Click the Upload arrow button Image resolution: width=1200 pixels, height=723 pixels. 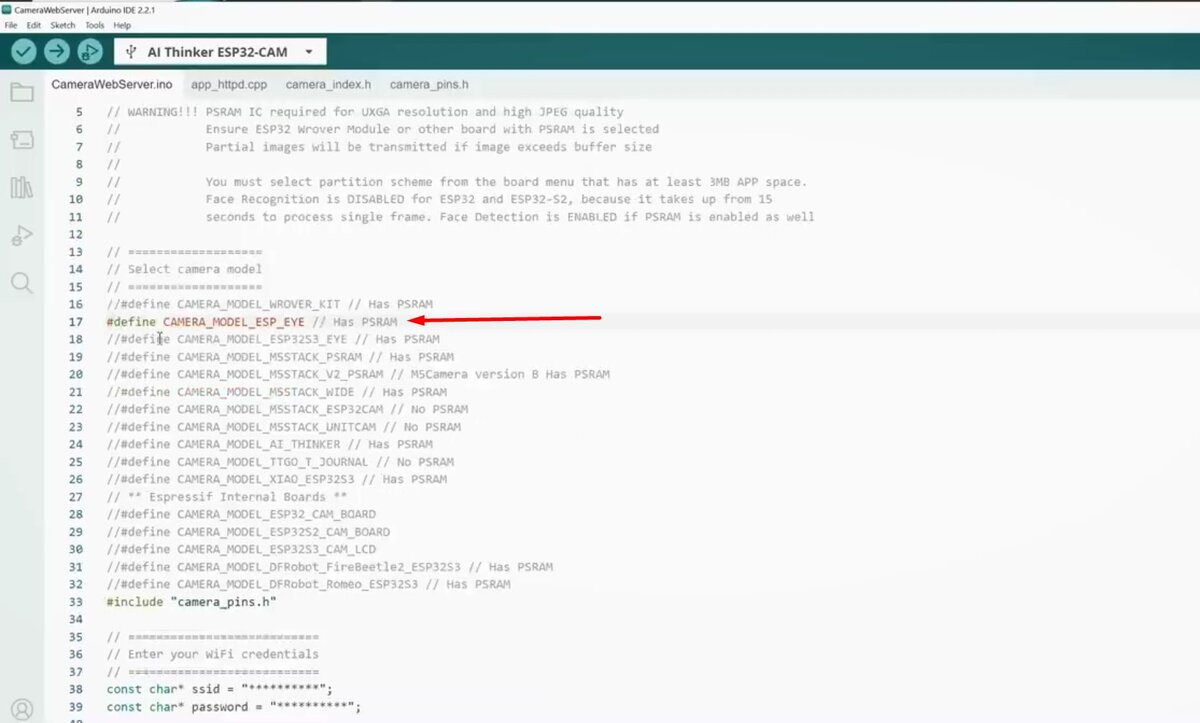57,52
